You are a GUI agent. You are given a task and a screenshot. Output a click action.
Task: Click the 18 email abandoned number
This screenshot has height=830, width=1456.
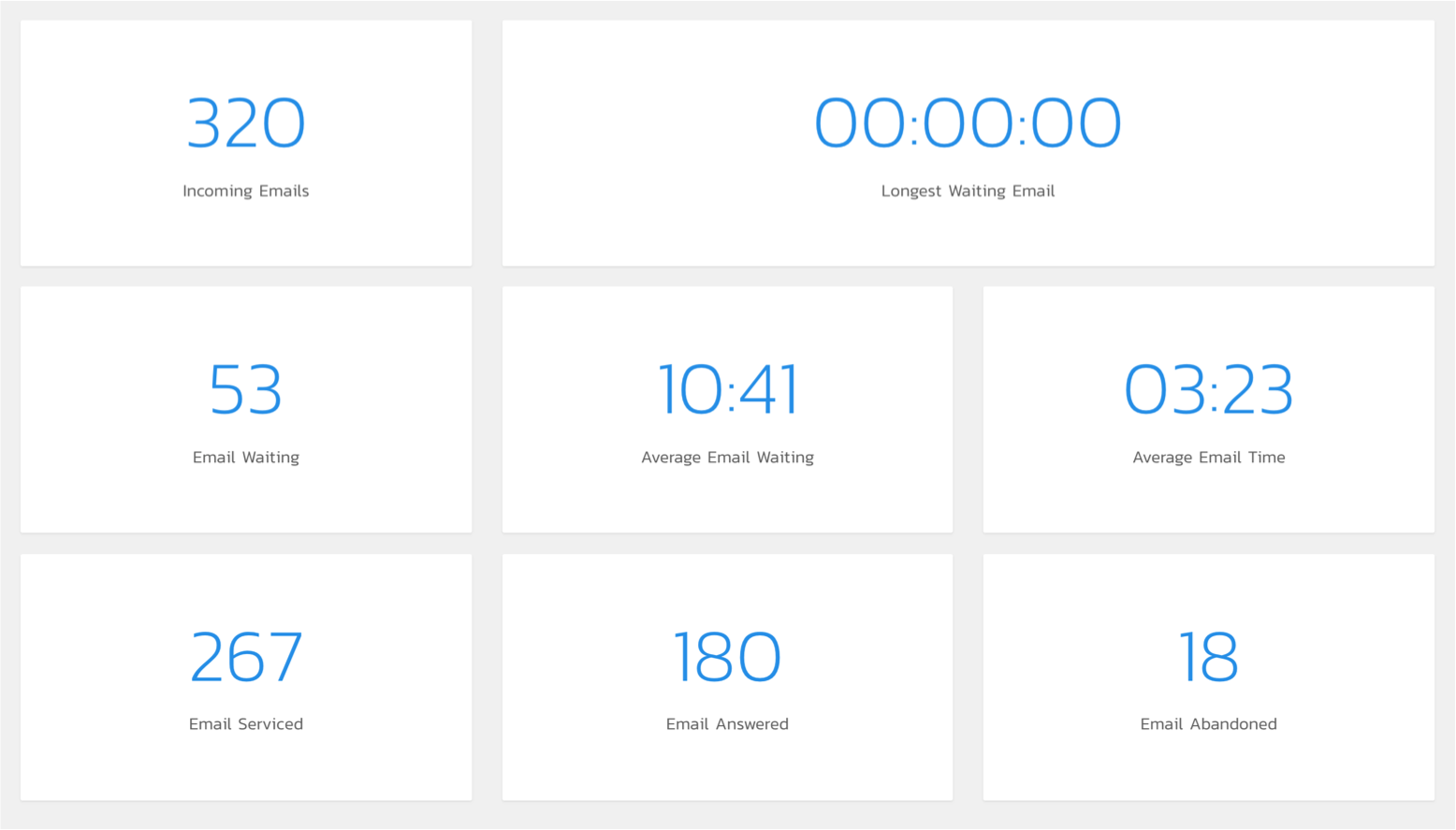[1208, 657]
